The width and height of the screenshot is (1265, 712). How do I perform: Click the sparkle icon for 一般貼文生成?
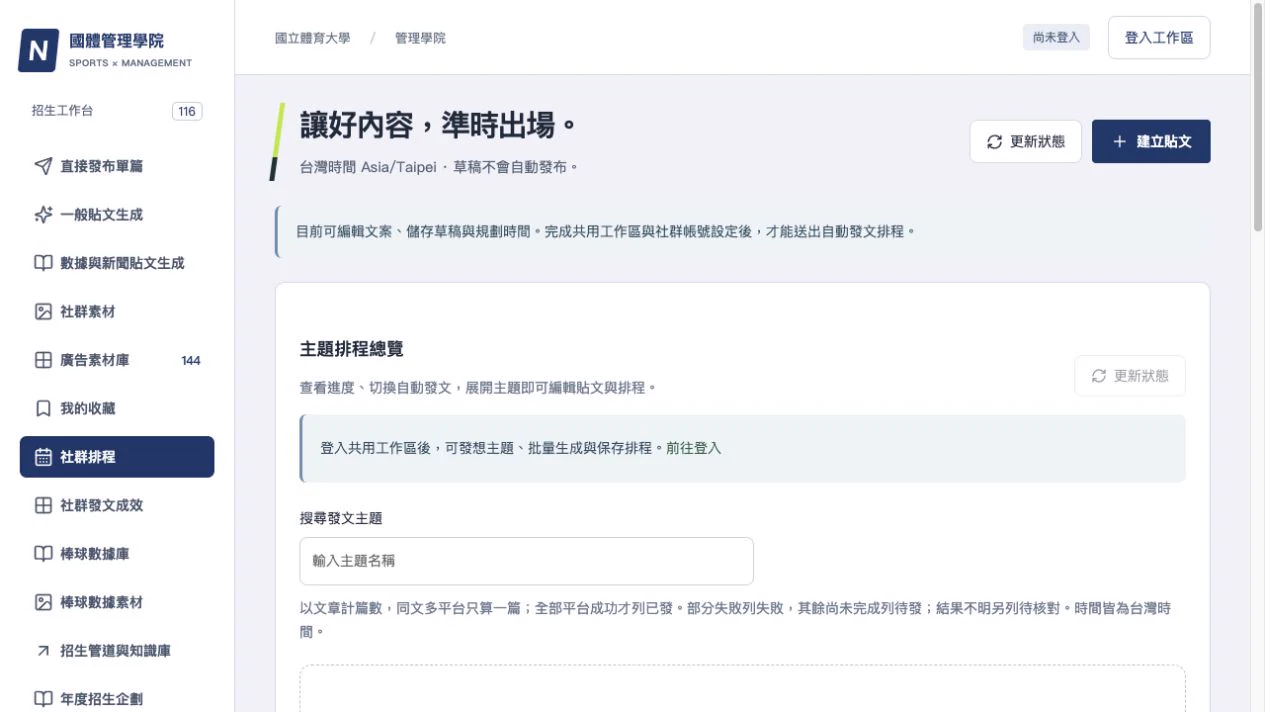[x=43, y=214]
